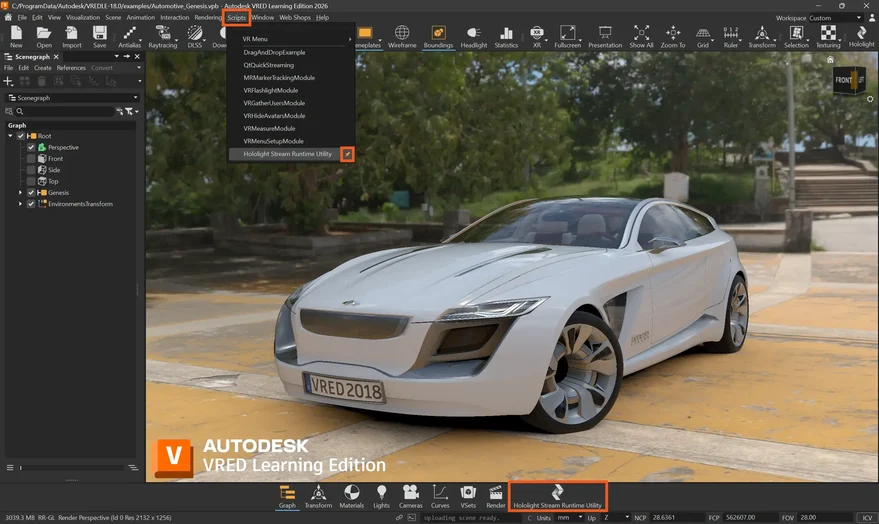Viewport: 879px width, 524px height.
Task: Expand the Genesis tree node
Action: tap(20, 192)
